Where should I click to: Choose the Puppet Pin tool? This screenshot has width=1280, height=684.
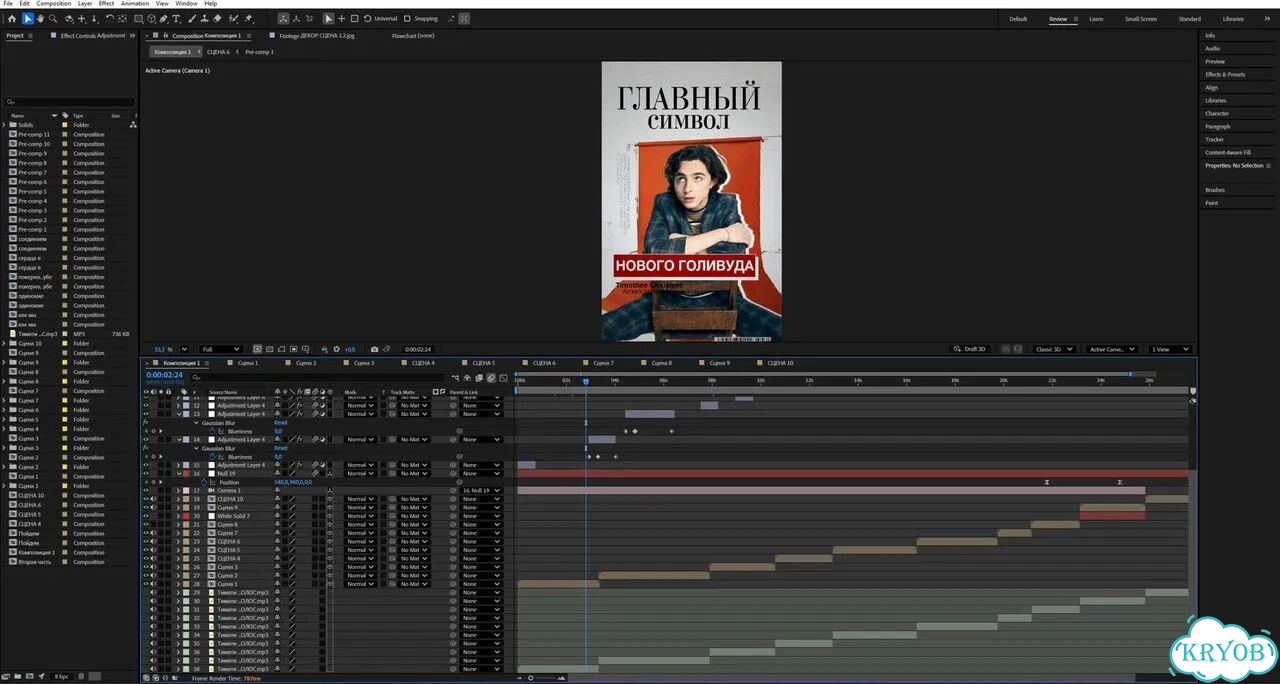pos(248,19)
